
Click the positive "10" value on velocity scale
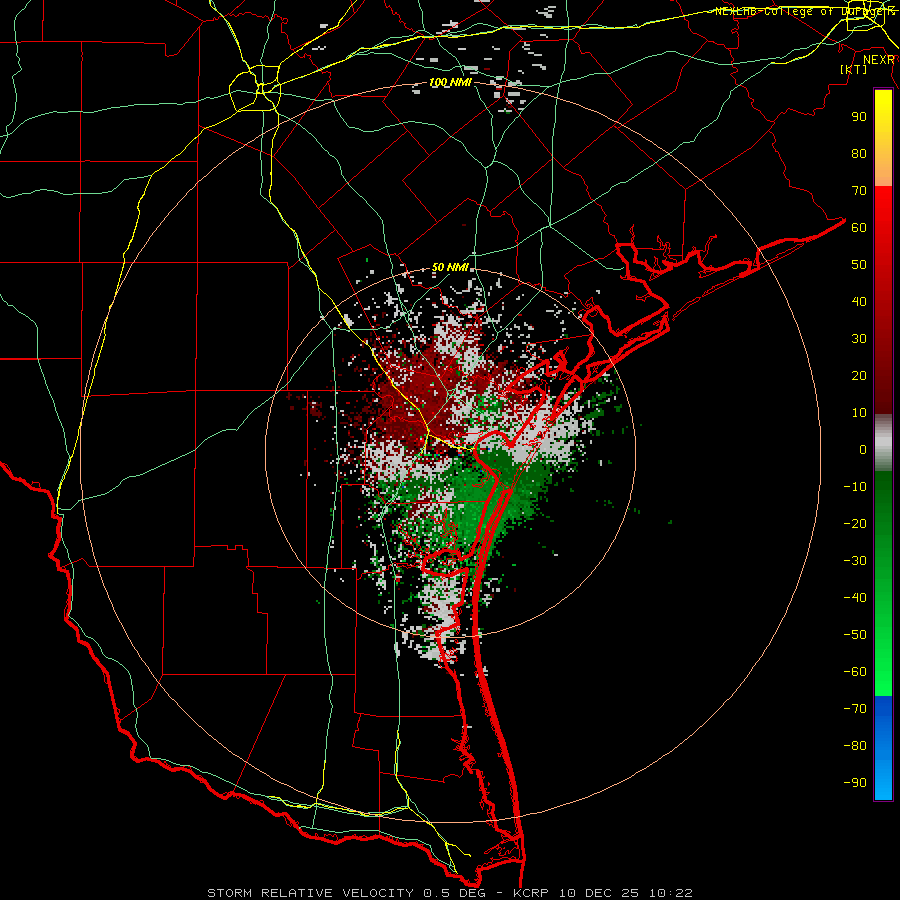point(859,413)
